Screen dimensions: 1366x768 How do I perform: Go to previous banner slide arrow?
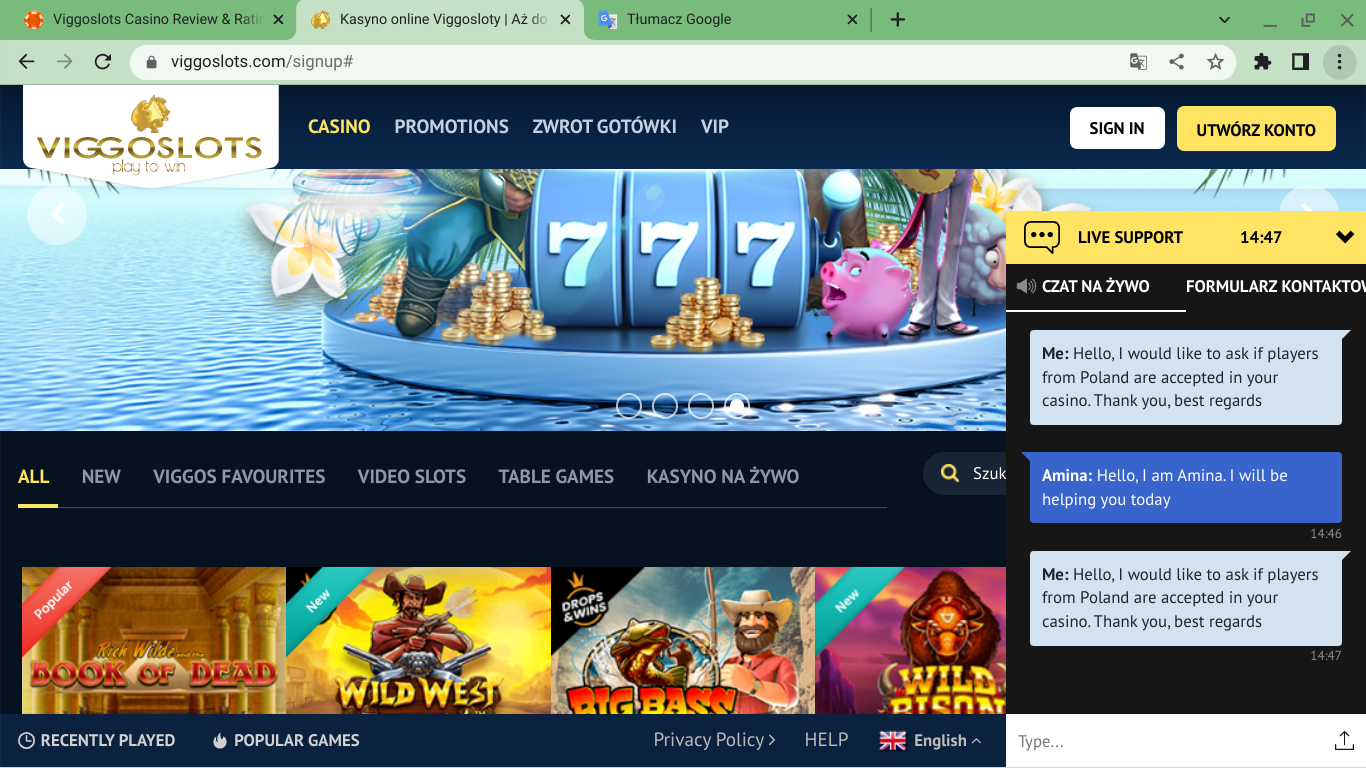[57, 214]
